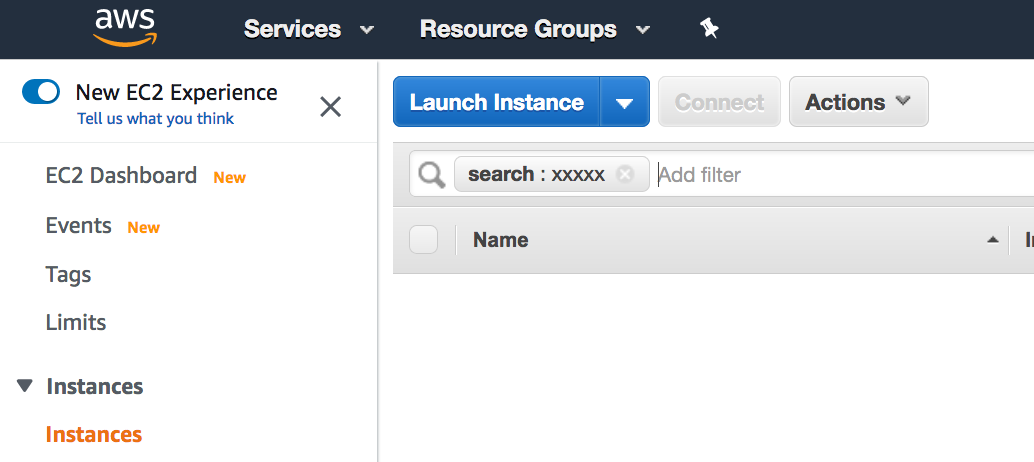Click the pin shortcut icon in header

[709, 28]
